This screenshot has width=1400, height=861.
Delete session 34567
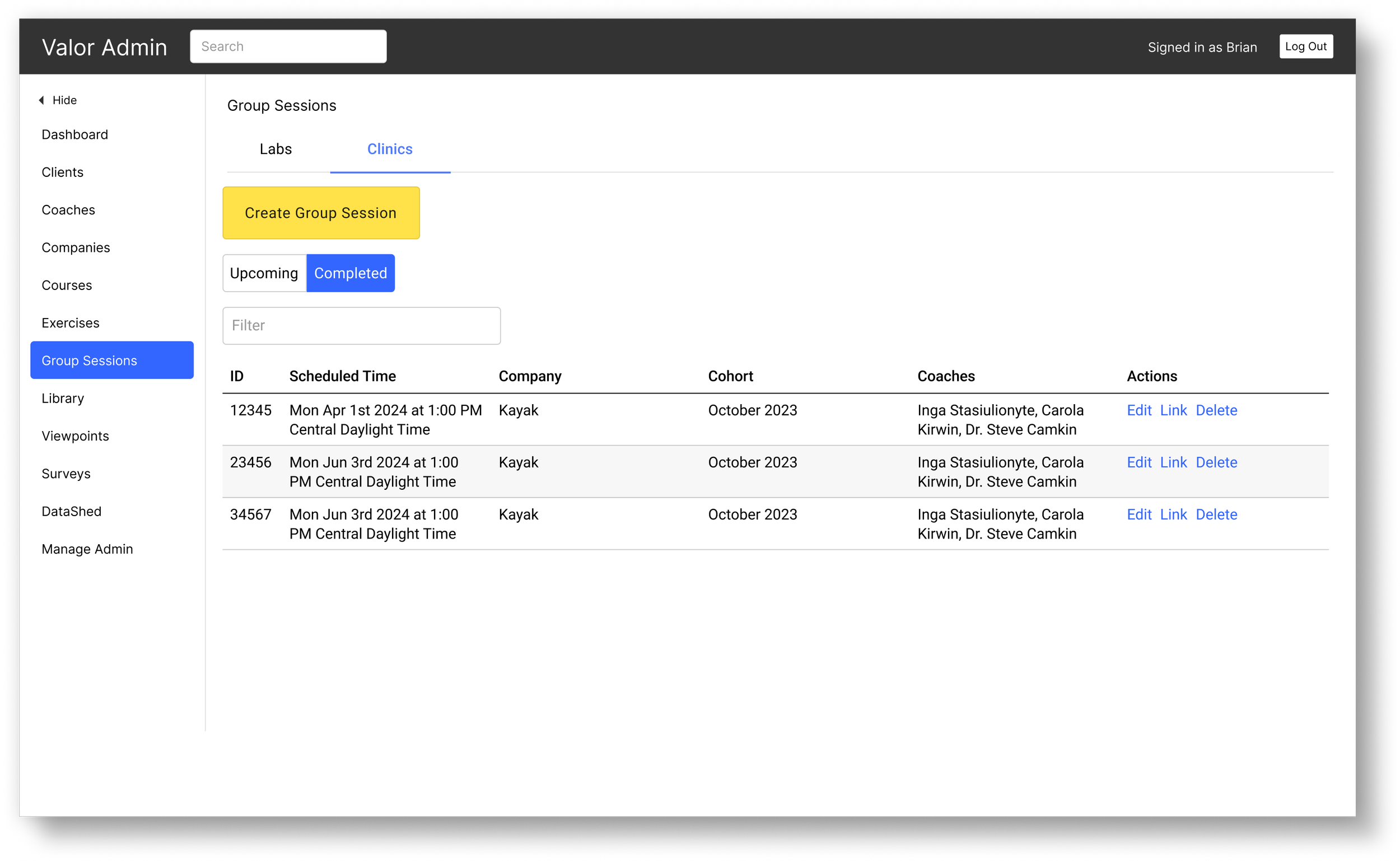(x=1216, y=515)
